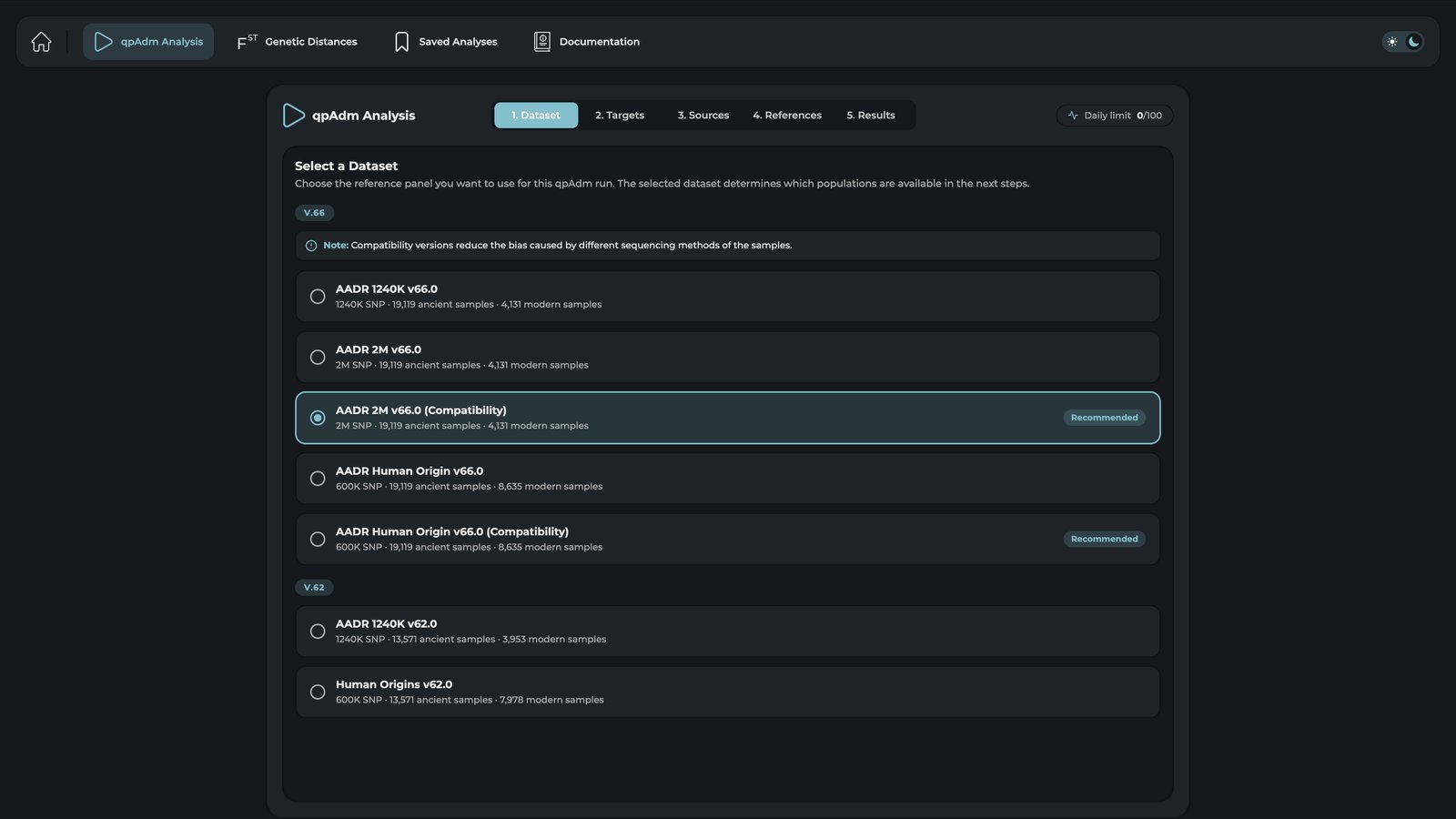The image size is (1456, 819).
Task: Click the qpAdm Analysis play icon in the navbar
Action: (103, 42)
